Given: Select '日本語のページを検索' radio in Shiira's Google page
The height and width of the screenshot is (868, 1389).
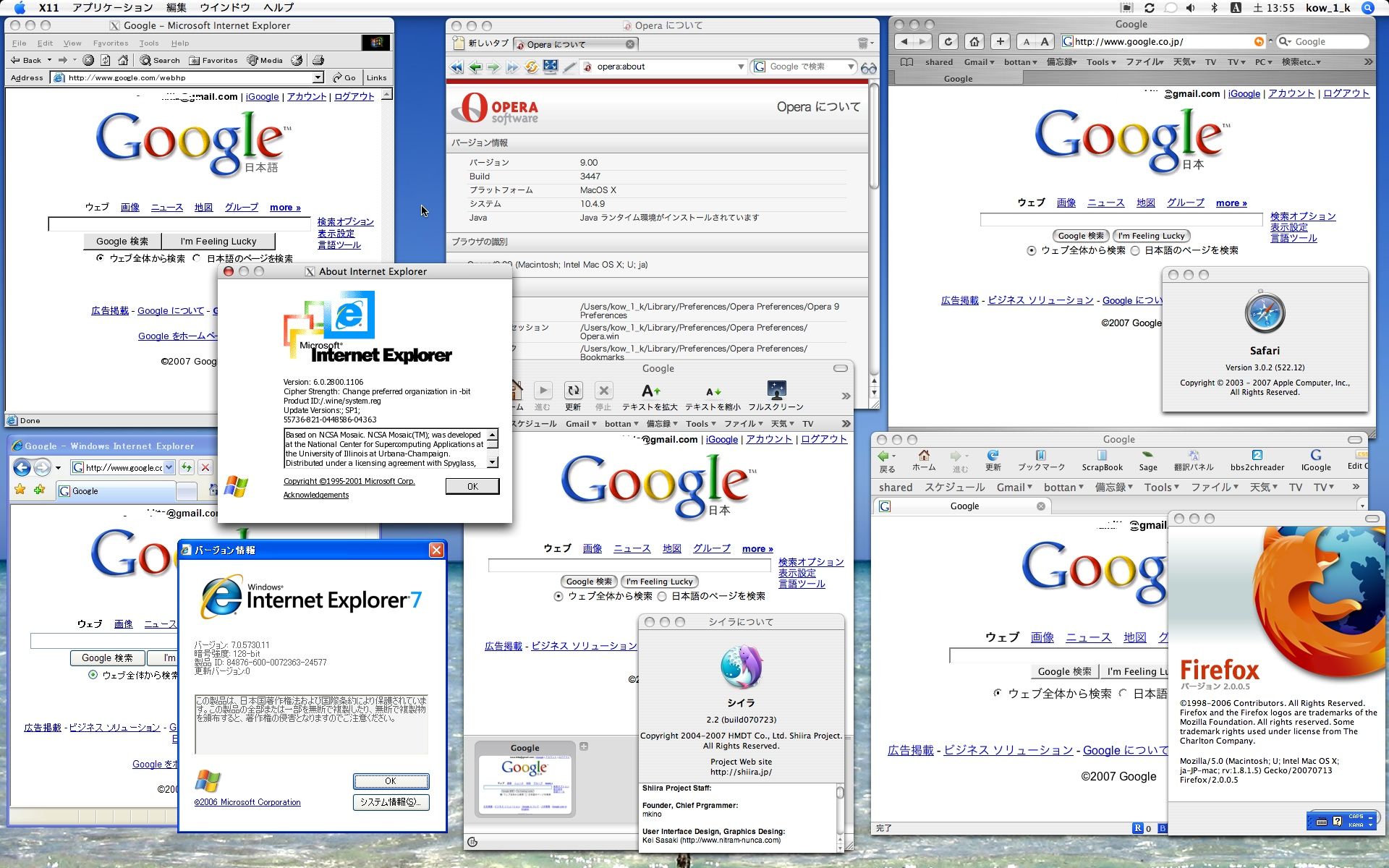Looking at the screenshot, I should (x=662, y=597).
